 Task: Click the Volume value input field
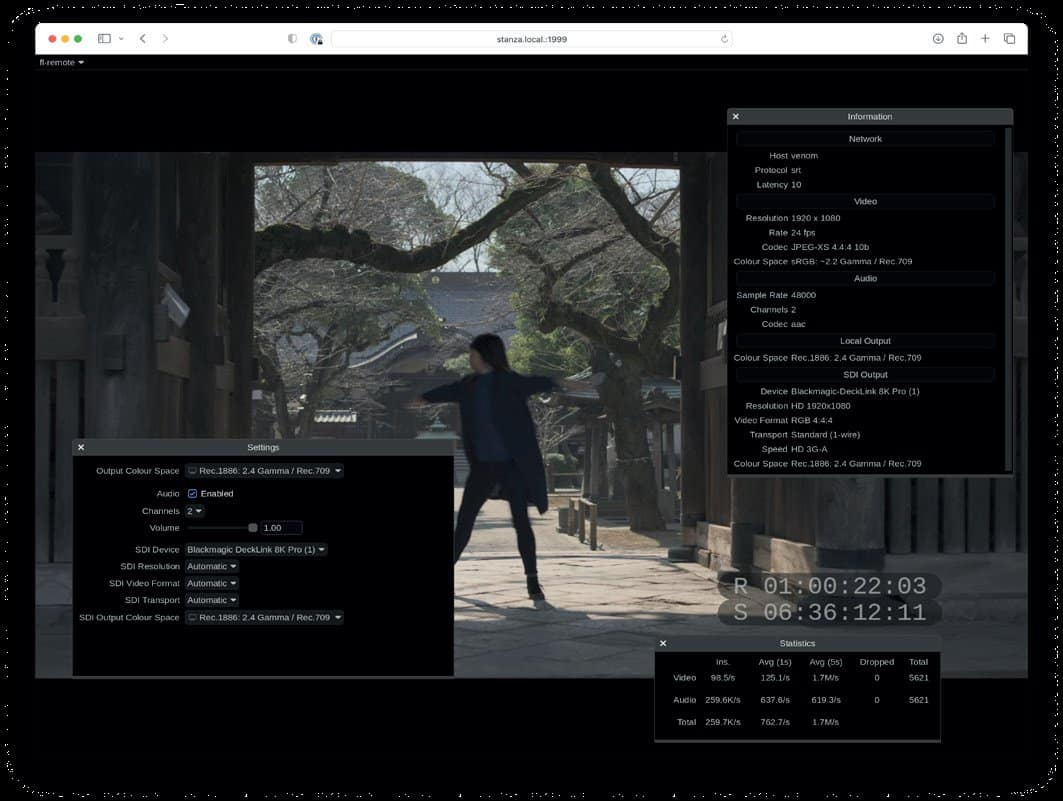click(x=281, y=528)
